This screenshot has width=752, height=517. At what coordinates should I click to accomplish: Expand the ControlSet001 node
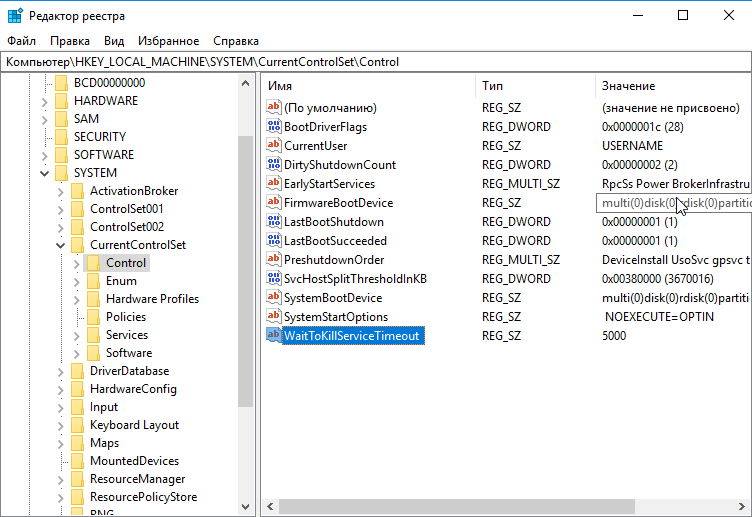point(60,210)
